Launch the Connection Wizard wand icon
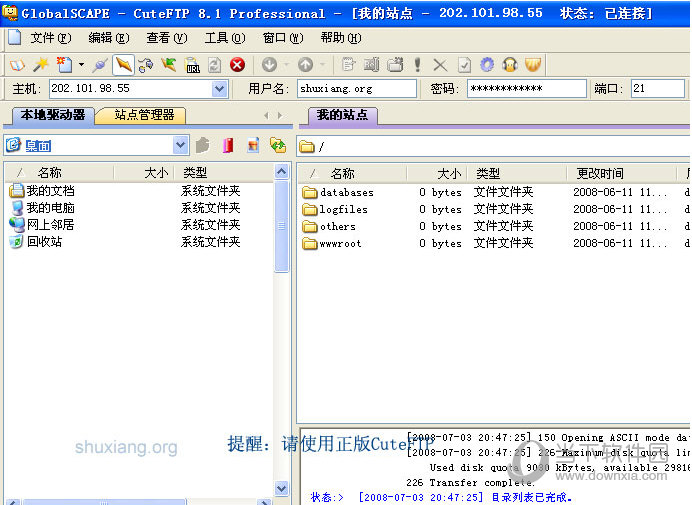Screen dimensions: 692x505 (41, 65)
